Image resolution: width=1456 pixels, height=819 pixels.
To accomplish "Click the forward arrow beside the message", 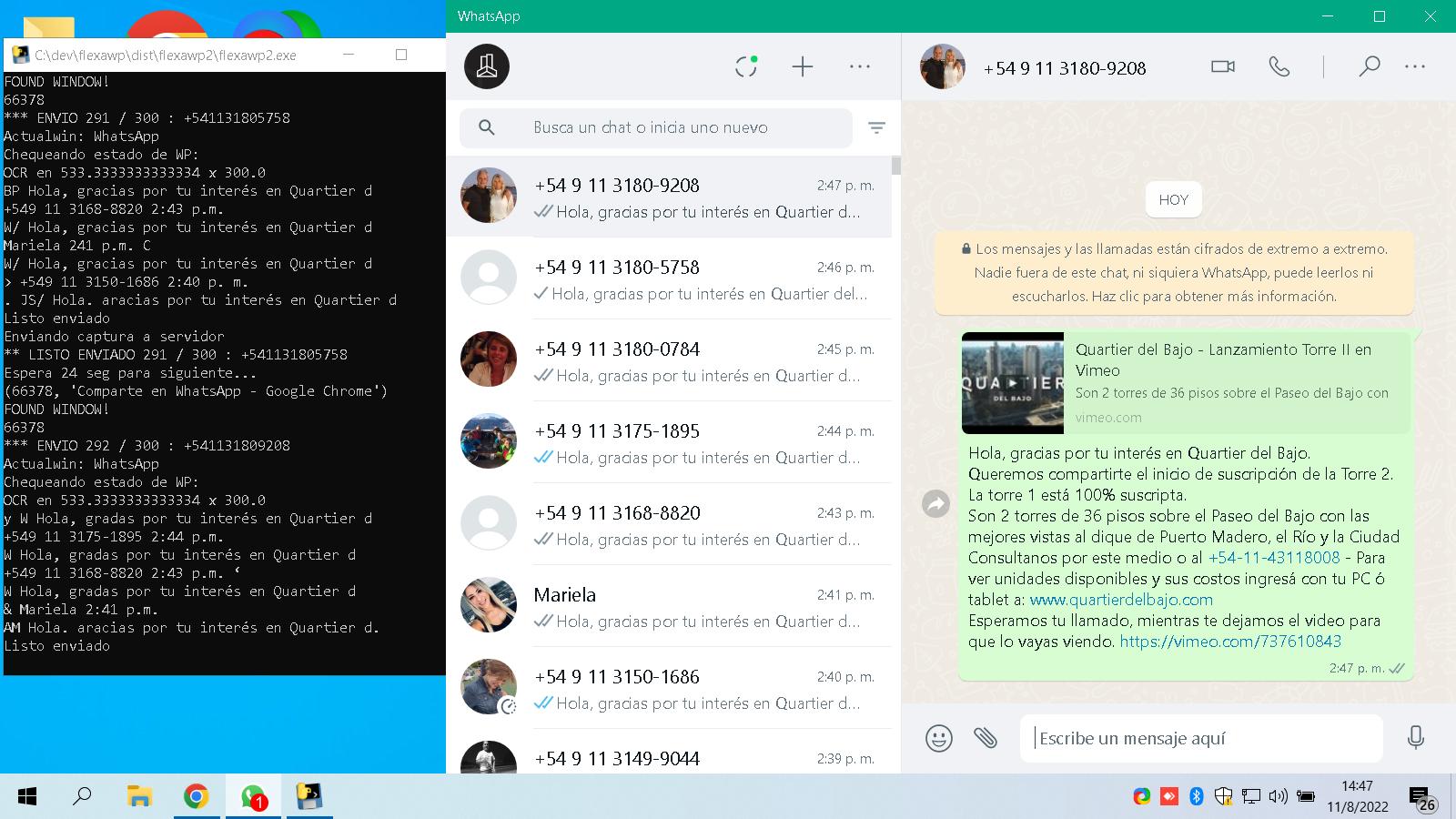I will (x=935, y=503).
